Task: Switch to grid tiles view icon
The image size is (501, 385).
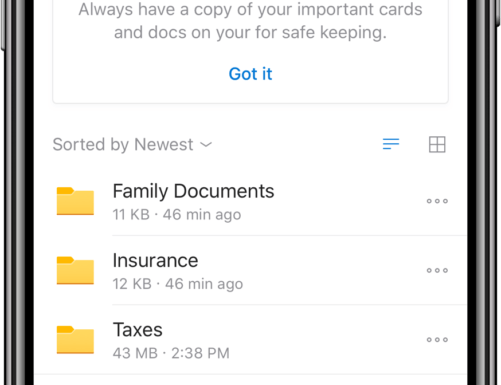Action: click(437, 144)
